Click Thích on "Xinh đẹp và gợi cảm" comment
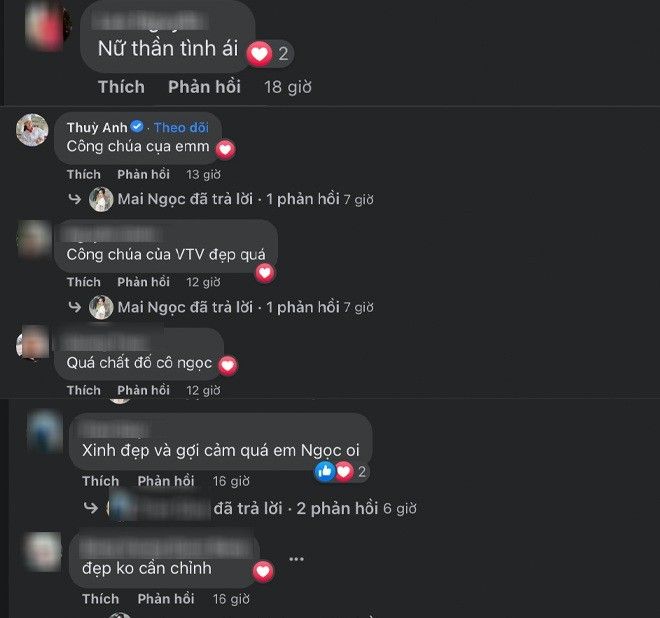This screenshot has width=660, height=618. point(101,481)
